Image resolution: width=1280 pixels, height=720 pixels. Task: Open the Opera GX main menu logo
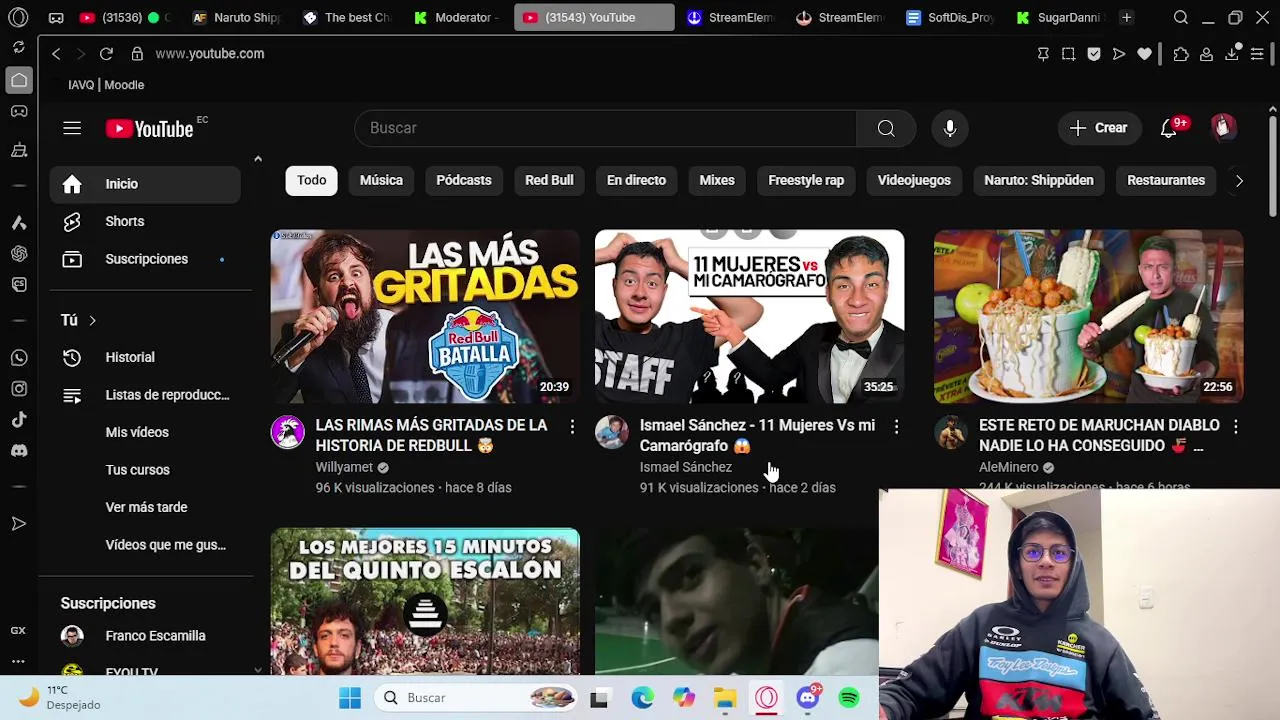coord(18,17)
